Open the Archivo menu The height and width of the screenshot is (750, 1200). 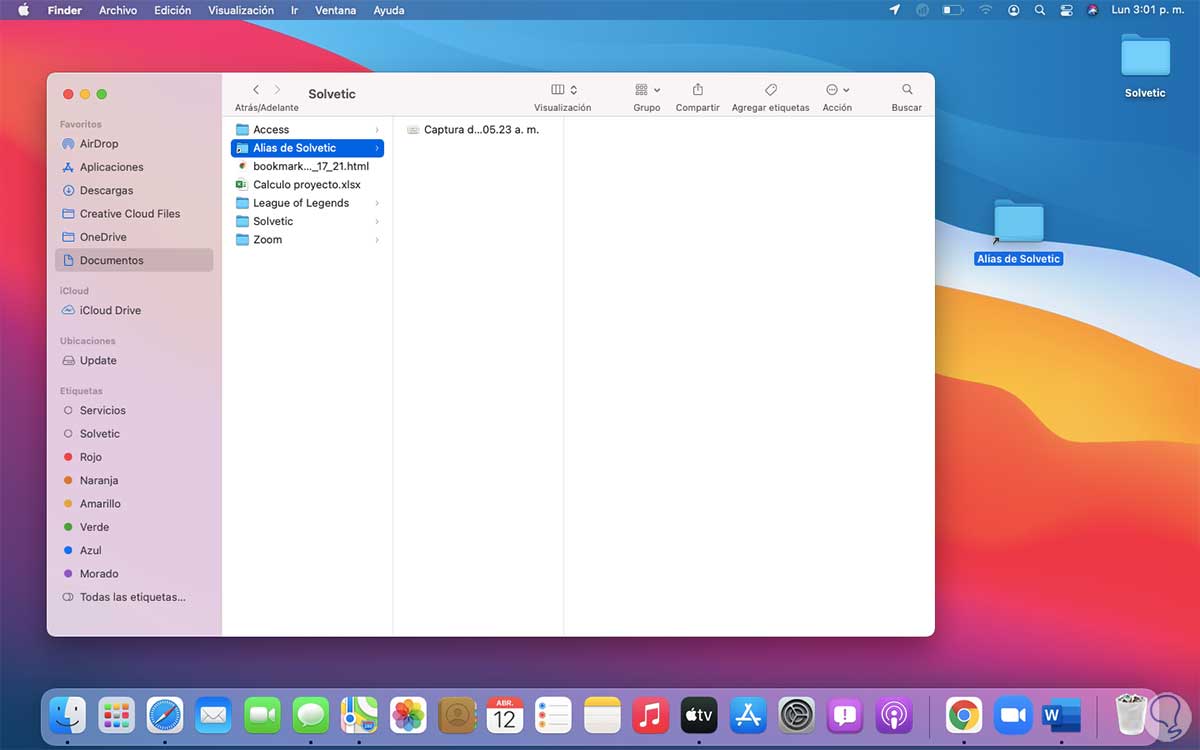(118, 10)
